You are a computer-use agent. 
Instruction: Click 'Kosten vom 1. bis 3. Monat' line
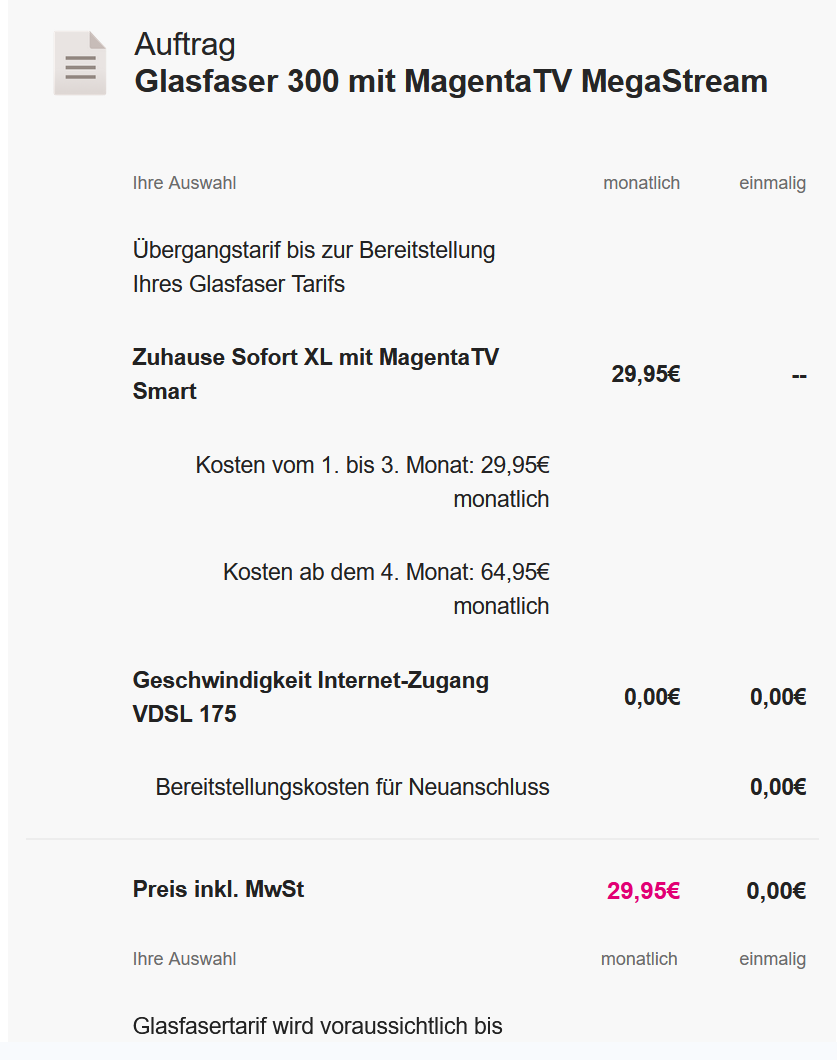tap(373, 465)
